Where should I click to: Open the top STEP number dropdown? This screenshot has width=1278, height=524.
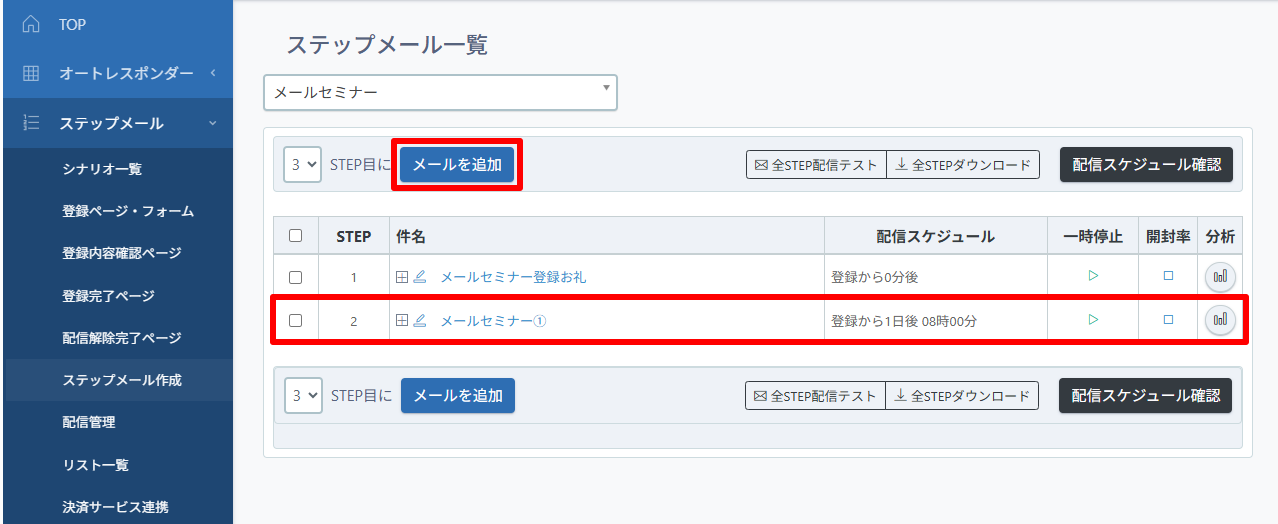click(302, 164)
